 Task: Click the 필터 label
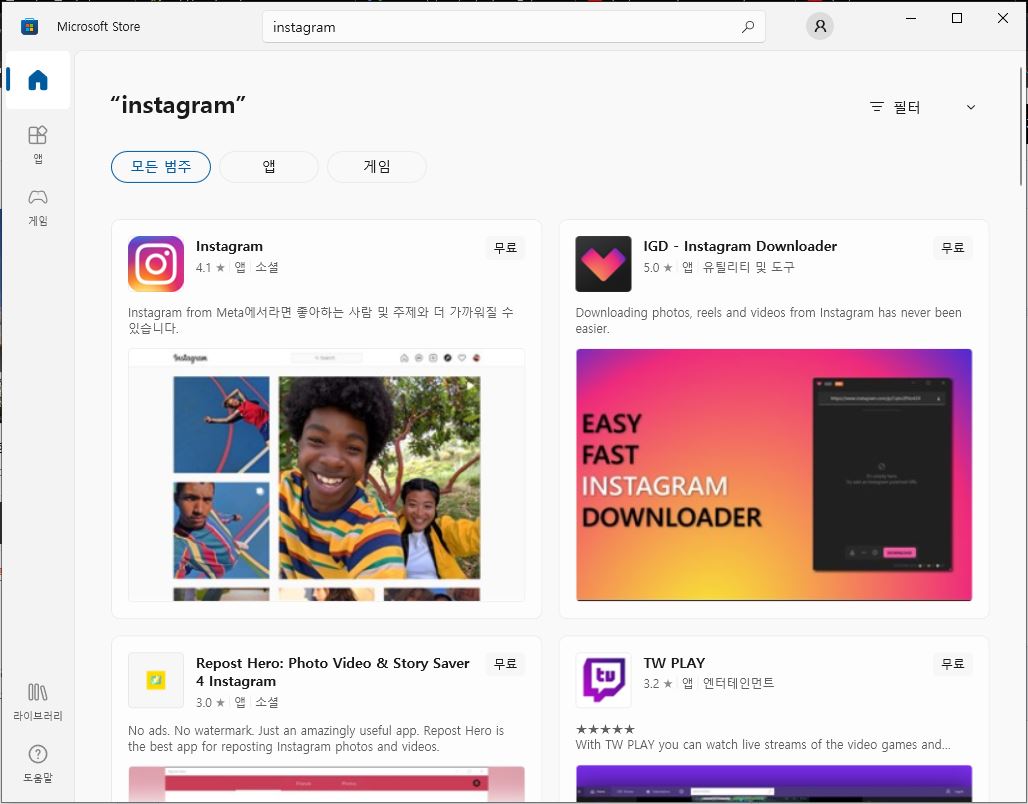[907, 107]
